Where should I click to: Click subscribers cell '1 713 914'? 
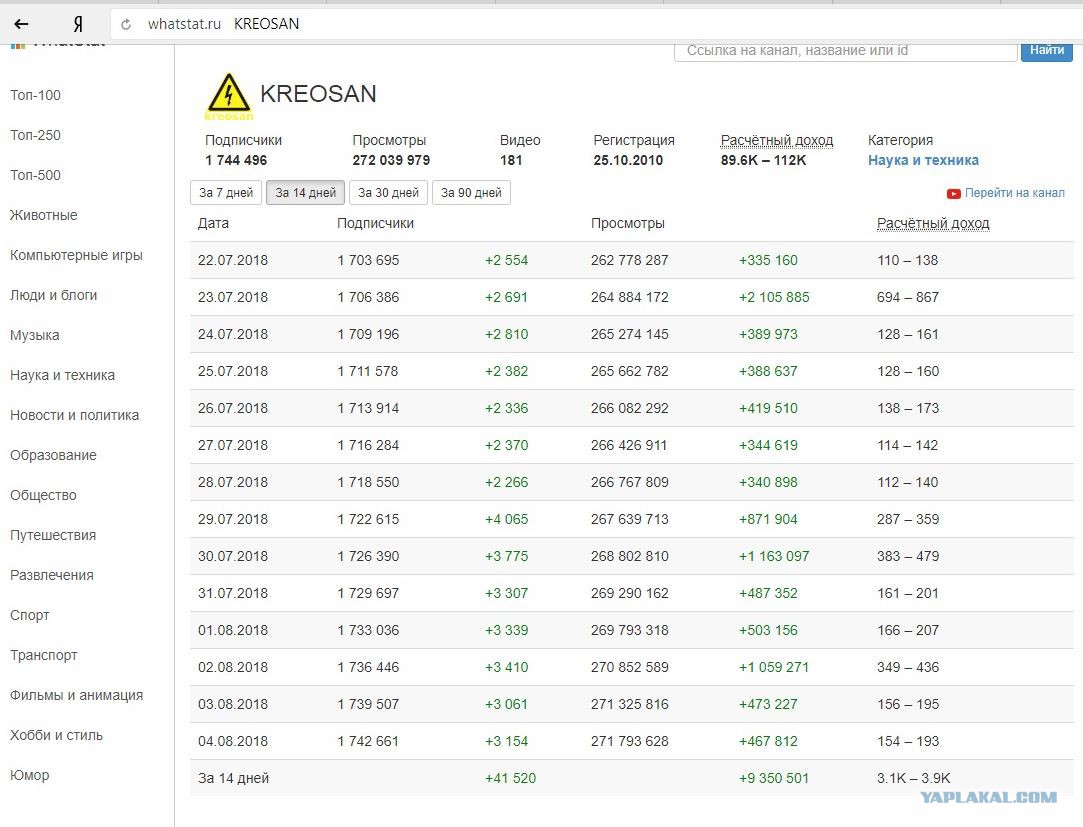pos(368,408)
